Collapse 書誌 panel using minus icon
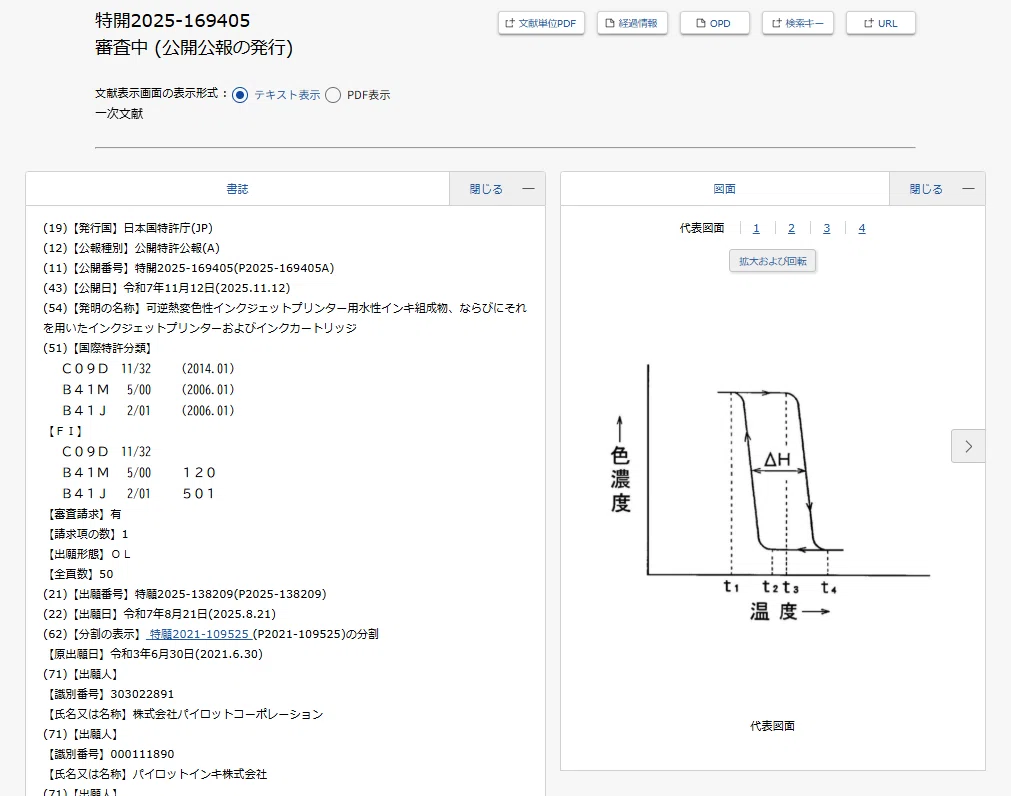Image resolution: width=1011 pixels, height=796 pixels. tap(528, 189)
